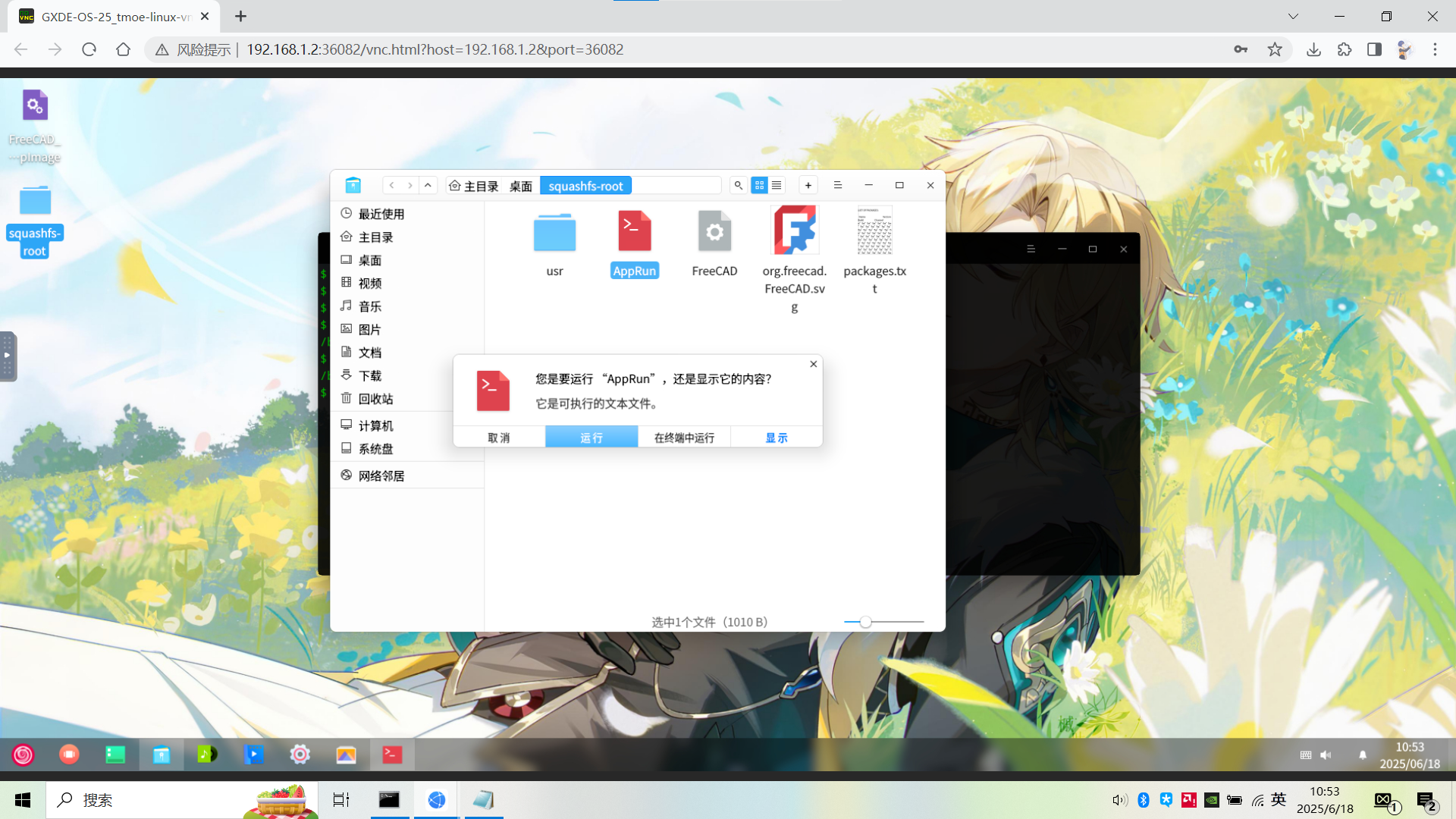1456x819 pixels.
Task: Click the 主目录 breadcrumb
Action: (x=474, y=186)
